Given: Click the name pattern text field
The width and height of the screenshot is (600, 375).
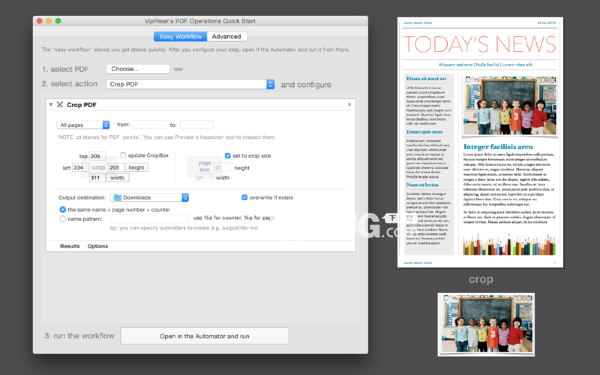Looking at the screenshot, I should click(x=149, y=218).
